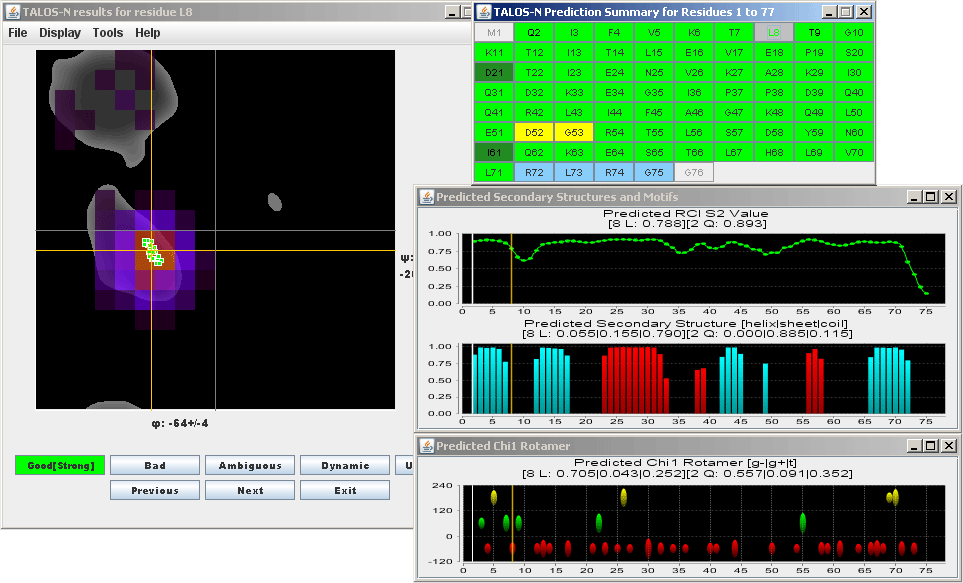
Task: Set the residue classification to Dynamic
Action: [345, 466]
